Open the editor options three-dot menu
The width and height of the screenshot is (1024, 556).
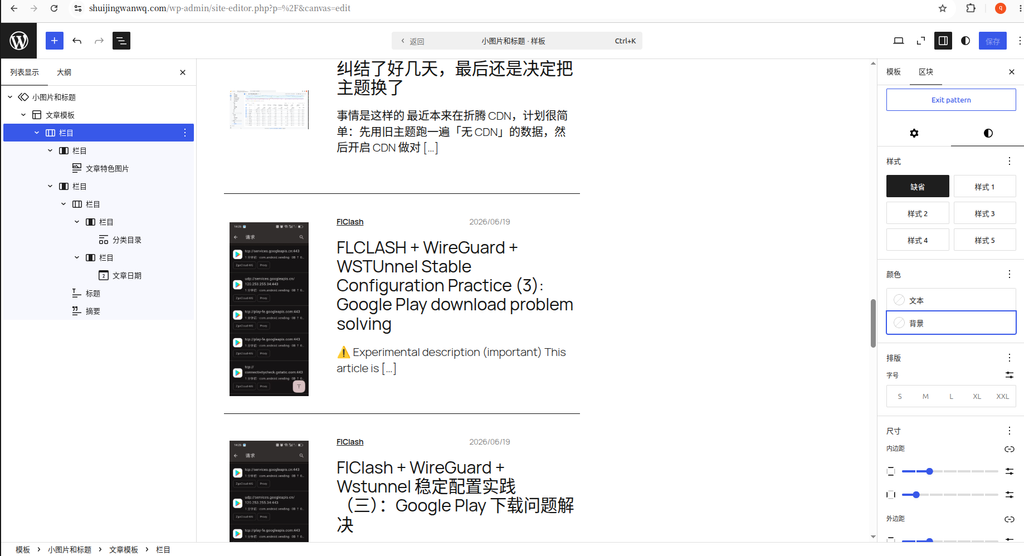[1019, 41]
